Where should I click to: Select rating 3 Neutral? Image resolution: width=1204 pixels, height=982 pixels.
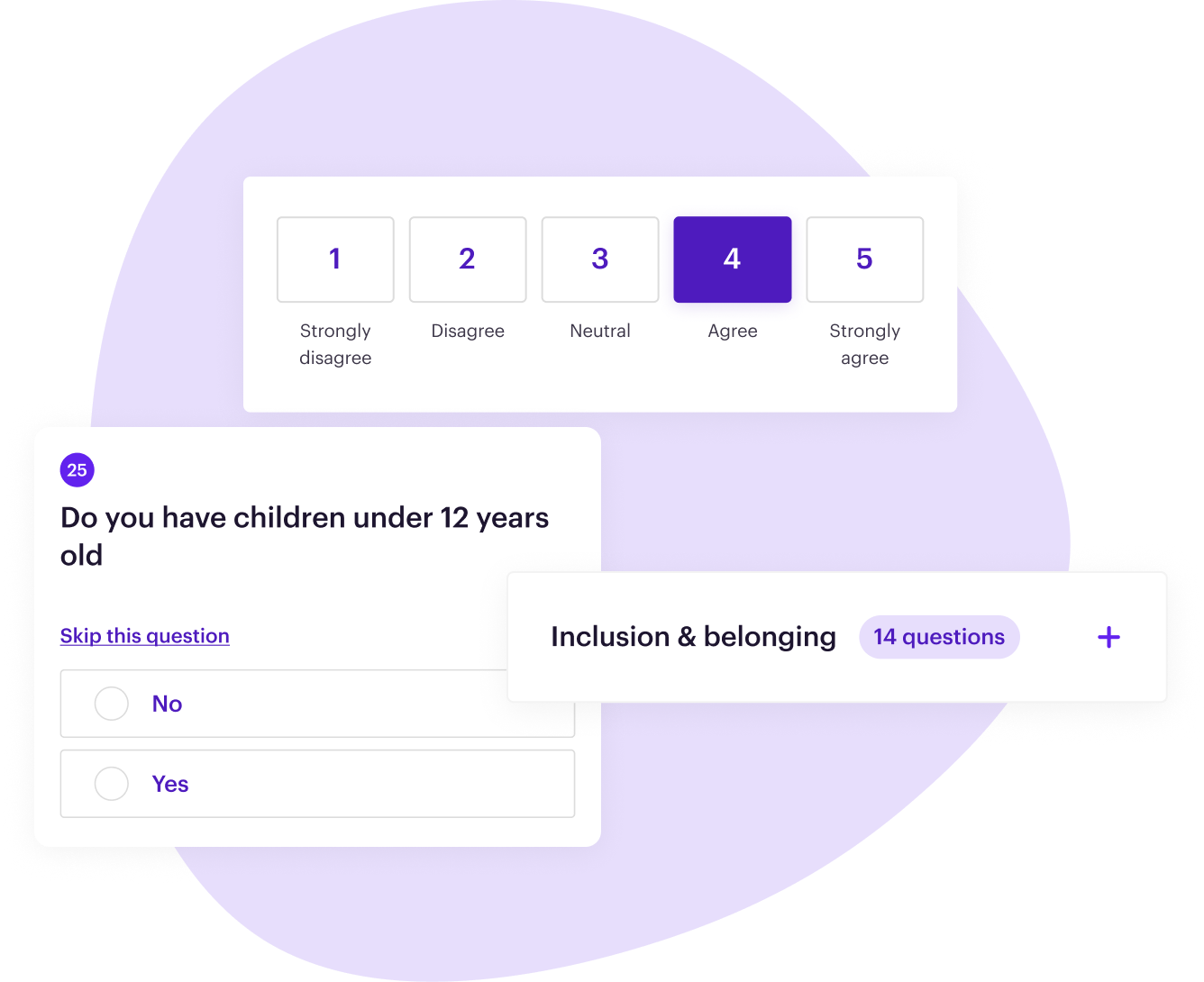600,259
